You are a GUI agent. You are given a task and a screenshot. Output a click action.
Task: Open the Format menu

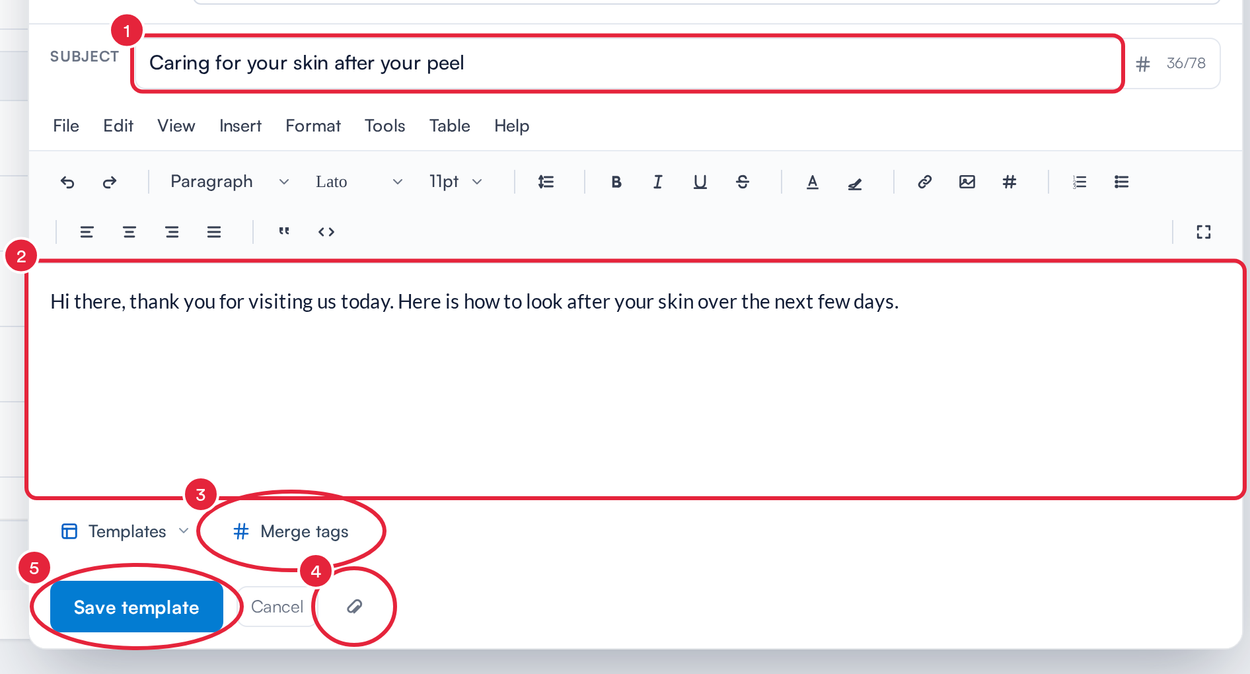click(x=313, y=126)
